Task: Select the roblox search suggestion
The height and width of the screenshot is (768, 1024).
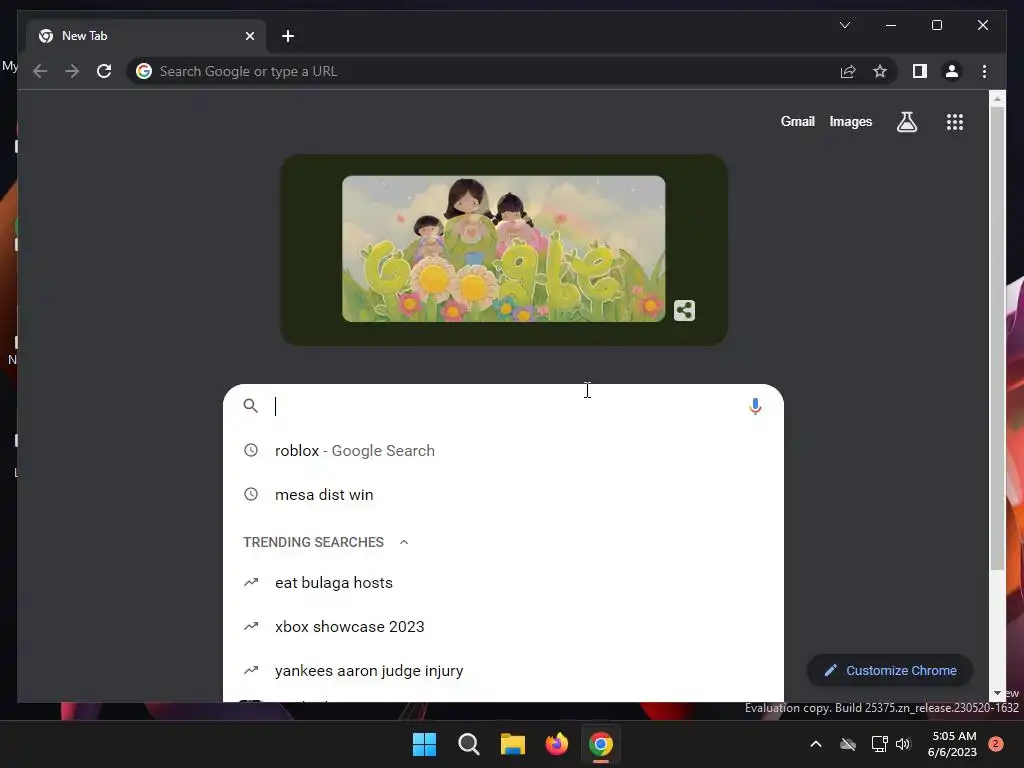Action: (503, 451)
